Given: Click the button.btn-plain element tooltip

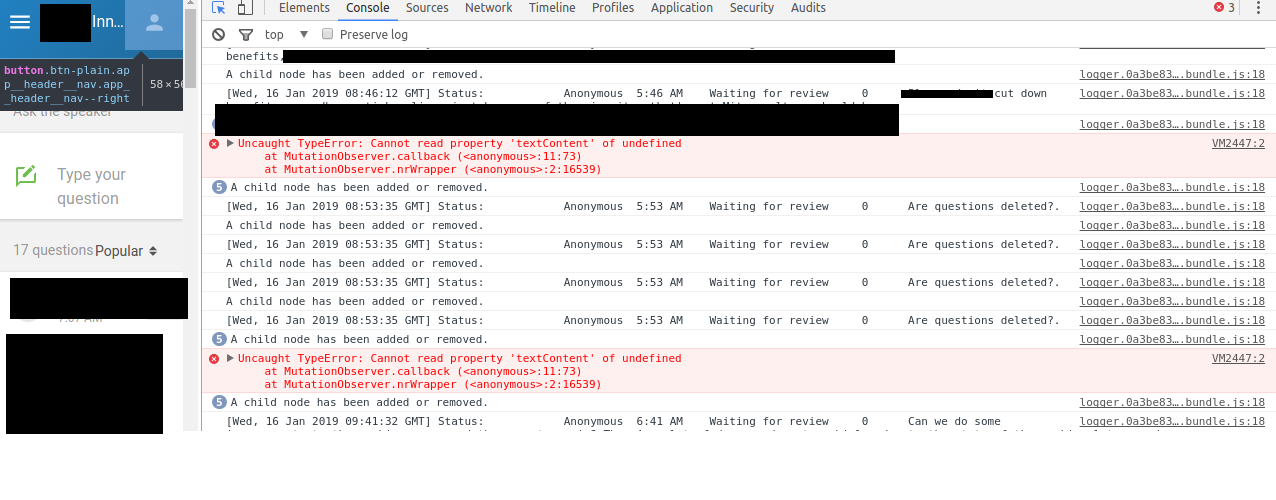Looking at the screenshot, I should pos(92,85).
